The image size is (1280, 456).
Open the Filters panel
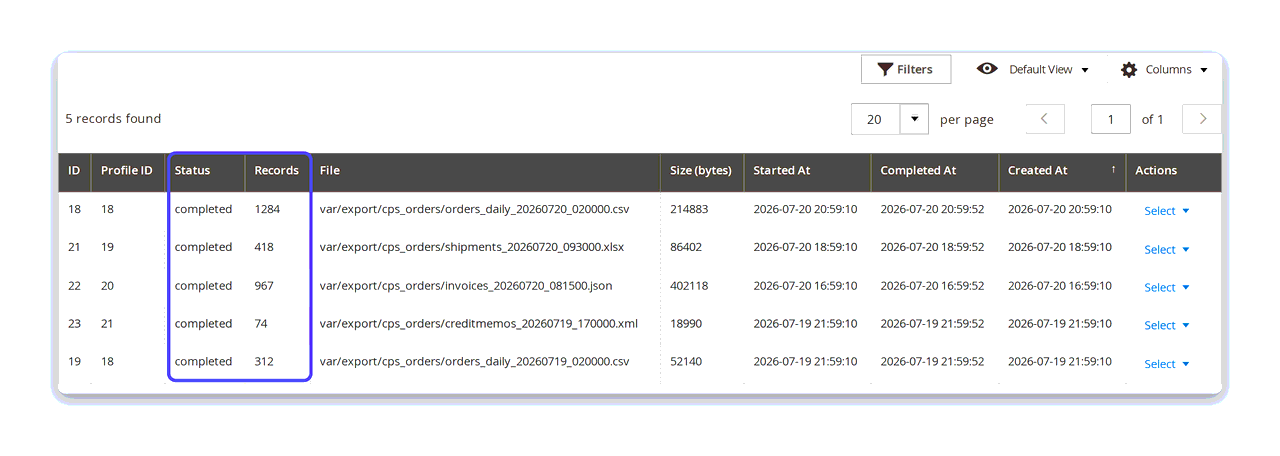[906, 69]
